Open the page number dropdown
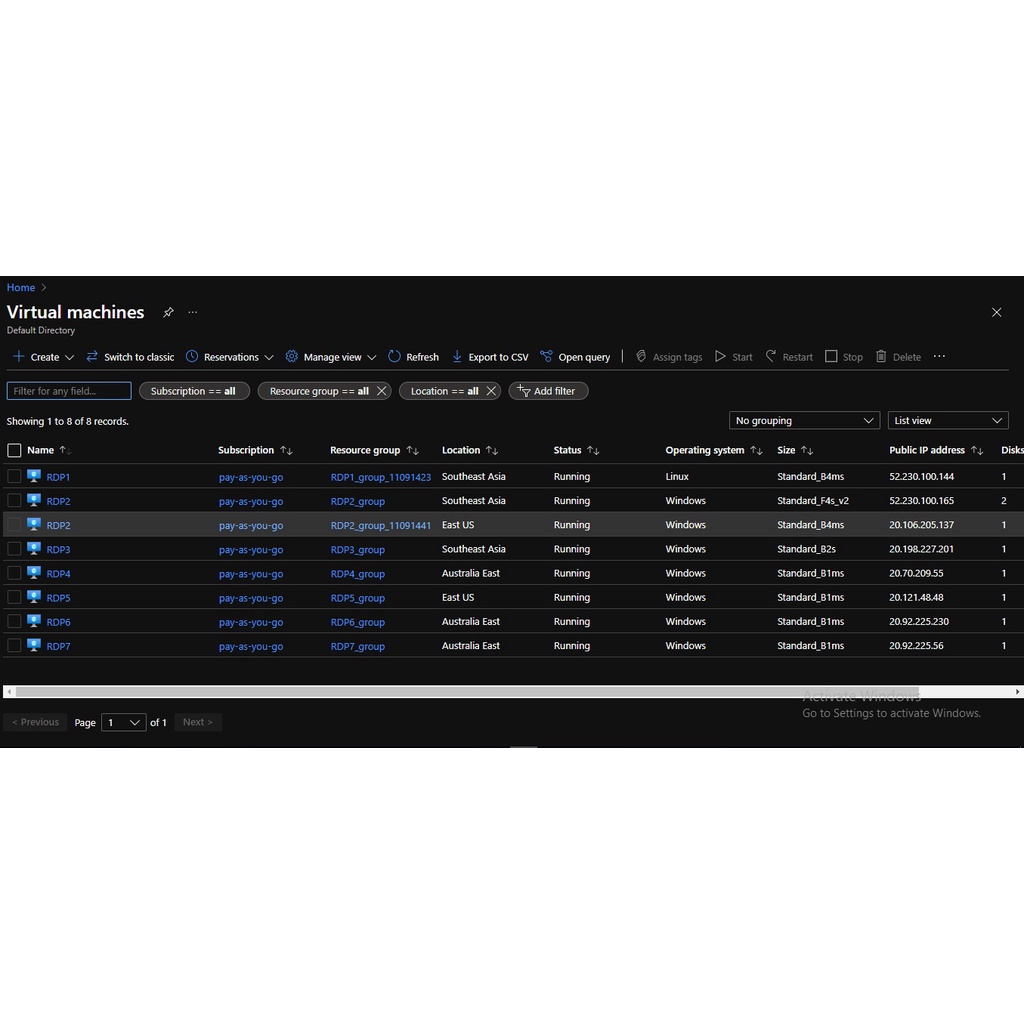Viewport: 1024px width, 1024px height. pos(124,723)
